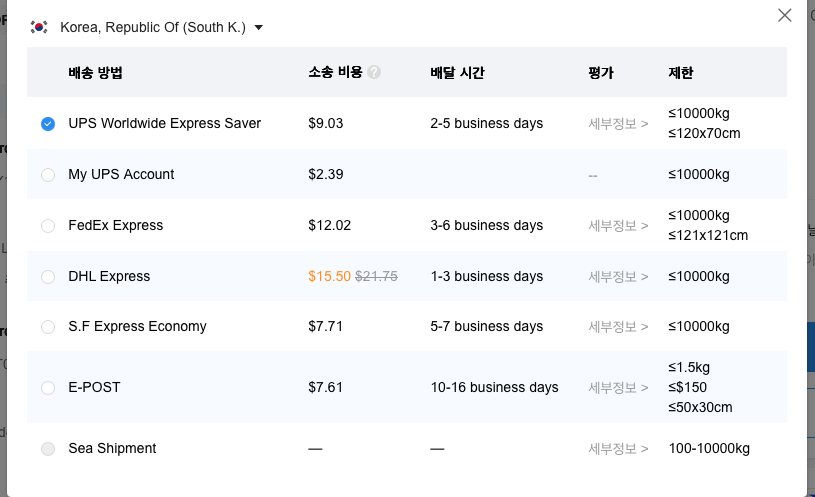Select UPS Worldwide Express Saver radio button
Screen dimensions: 815x497
point(48,124)
